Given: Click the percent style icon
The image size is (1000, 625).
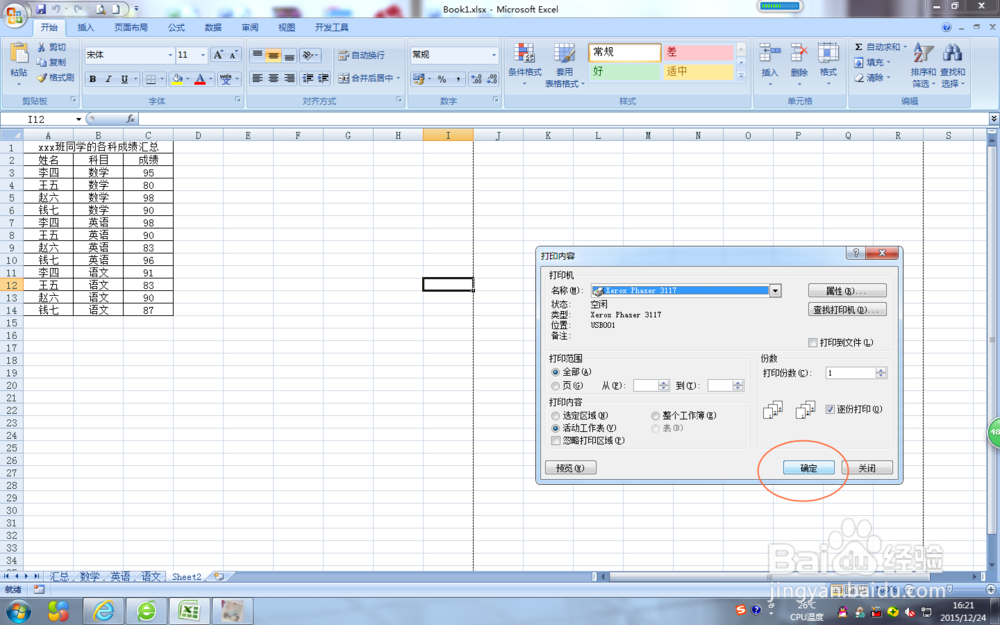Looking at the screenshot, I should tap(441, 79).
